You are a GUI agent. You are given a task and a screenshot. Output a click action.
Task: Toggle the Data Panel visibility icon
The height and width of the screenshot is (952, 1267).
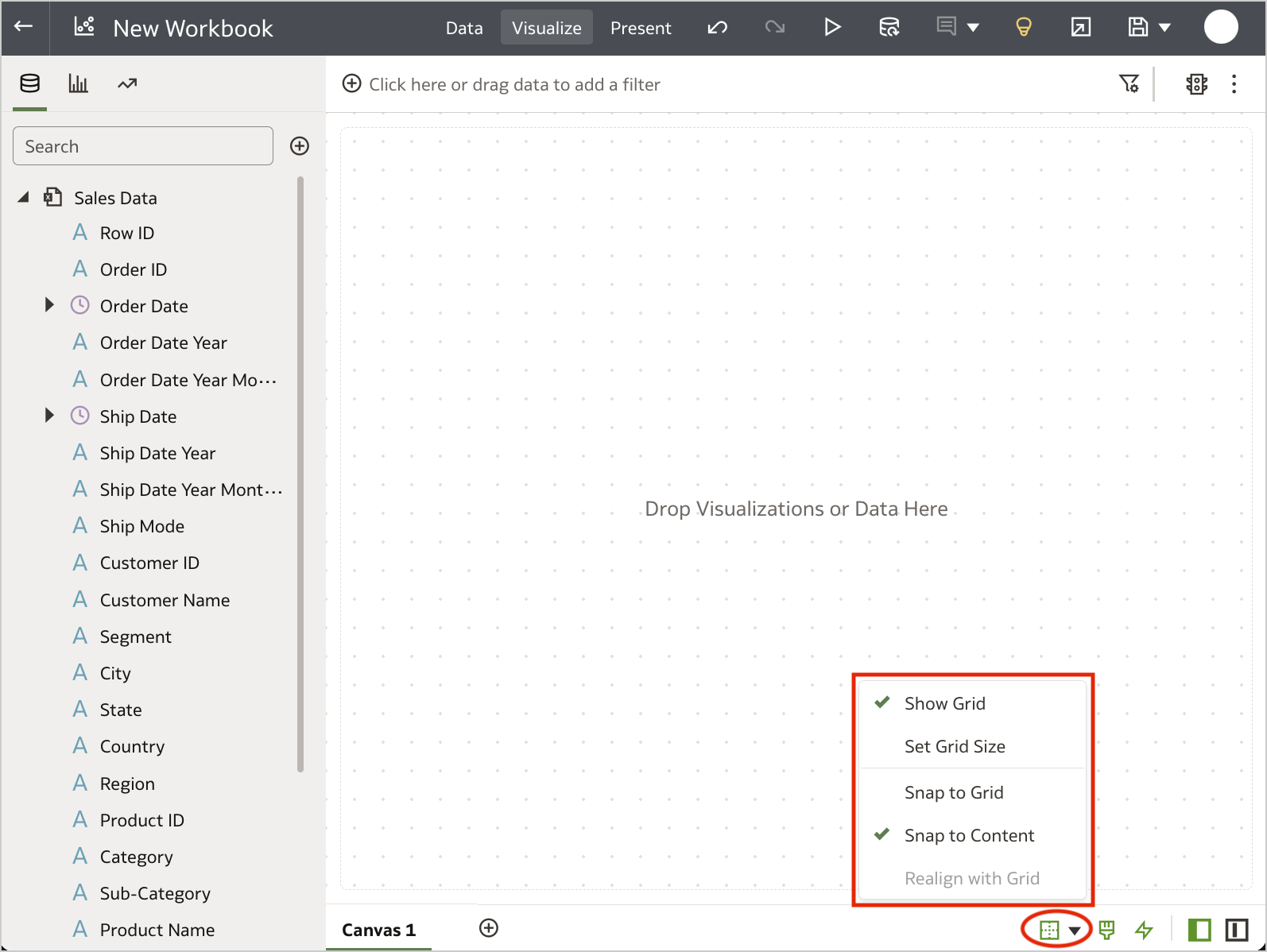(1199, 930)
